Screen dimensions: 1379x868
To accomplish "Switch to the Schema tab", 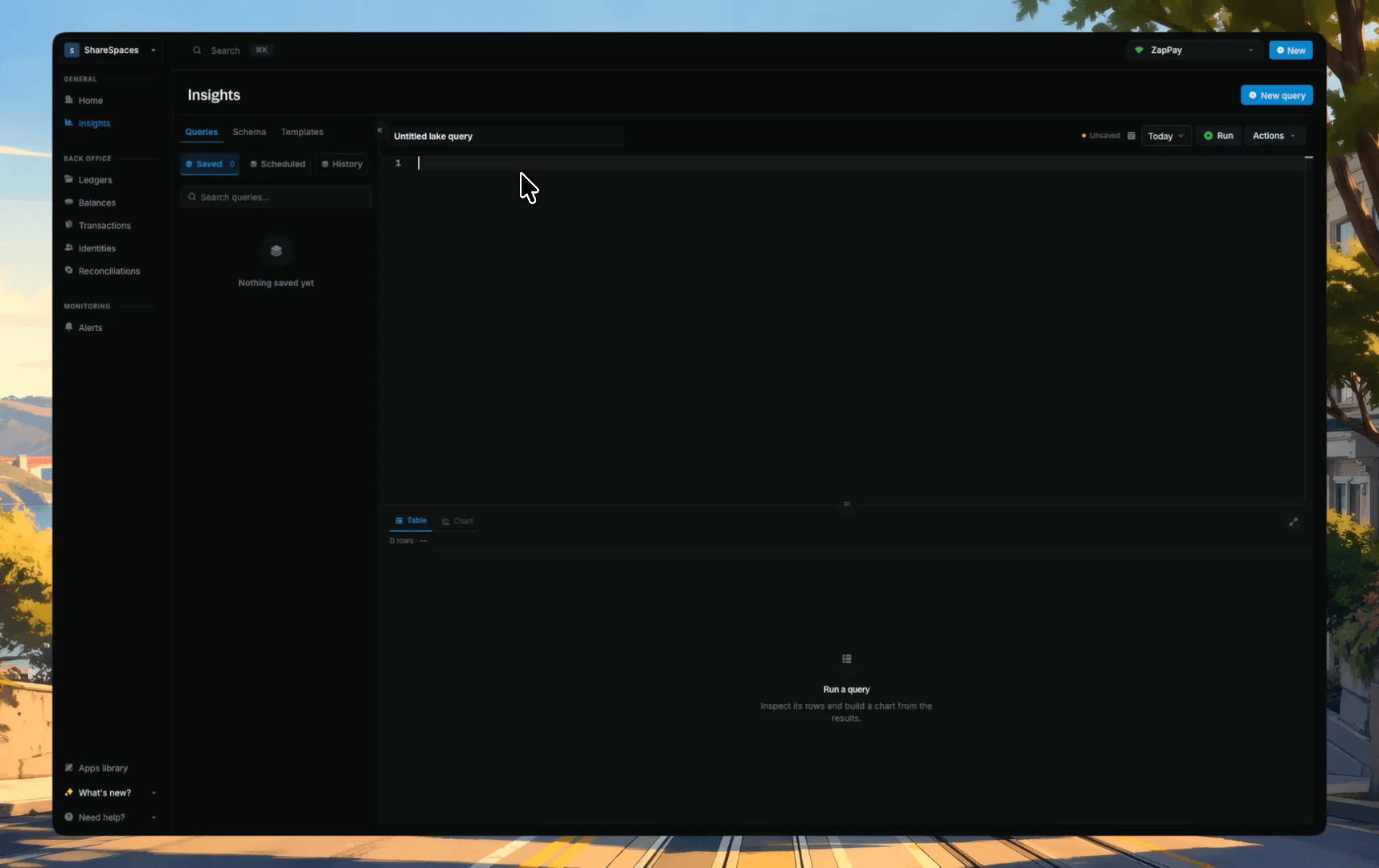I will (249, 132).
